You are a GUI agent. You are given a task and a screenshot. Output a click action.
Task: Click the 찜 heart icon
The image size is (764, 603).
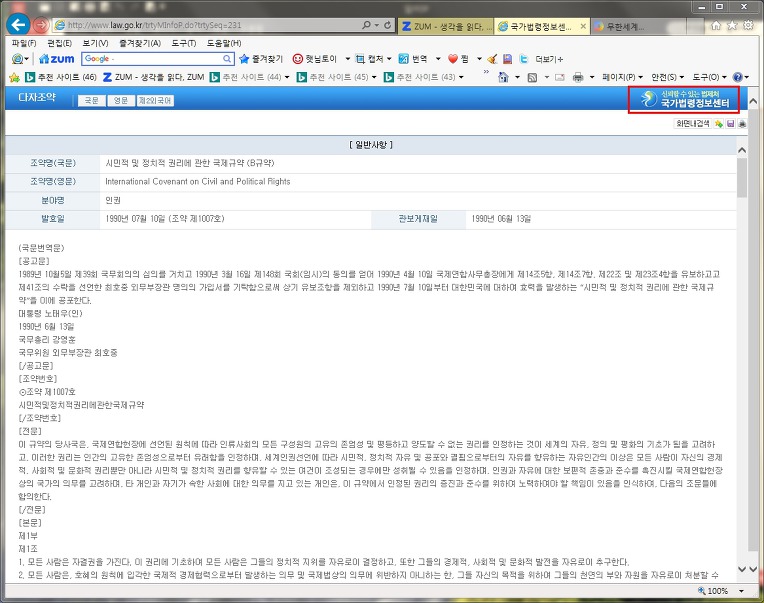point(453,59)
